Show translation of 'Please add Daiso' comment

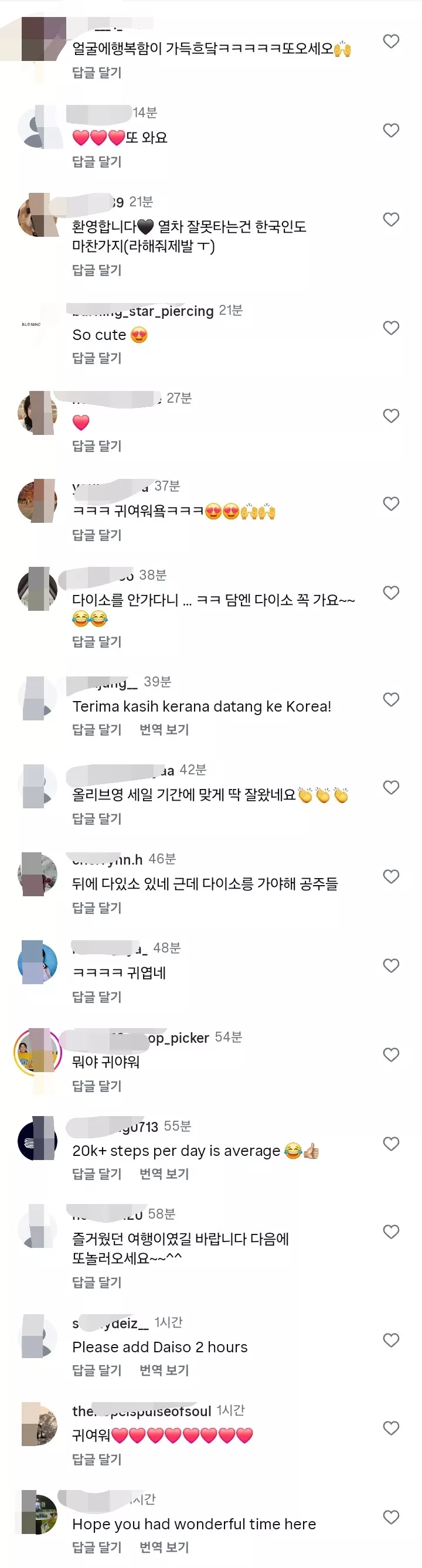164,1370
